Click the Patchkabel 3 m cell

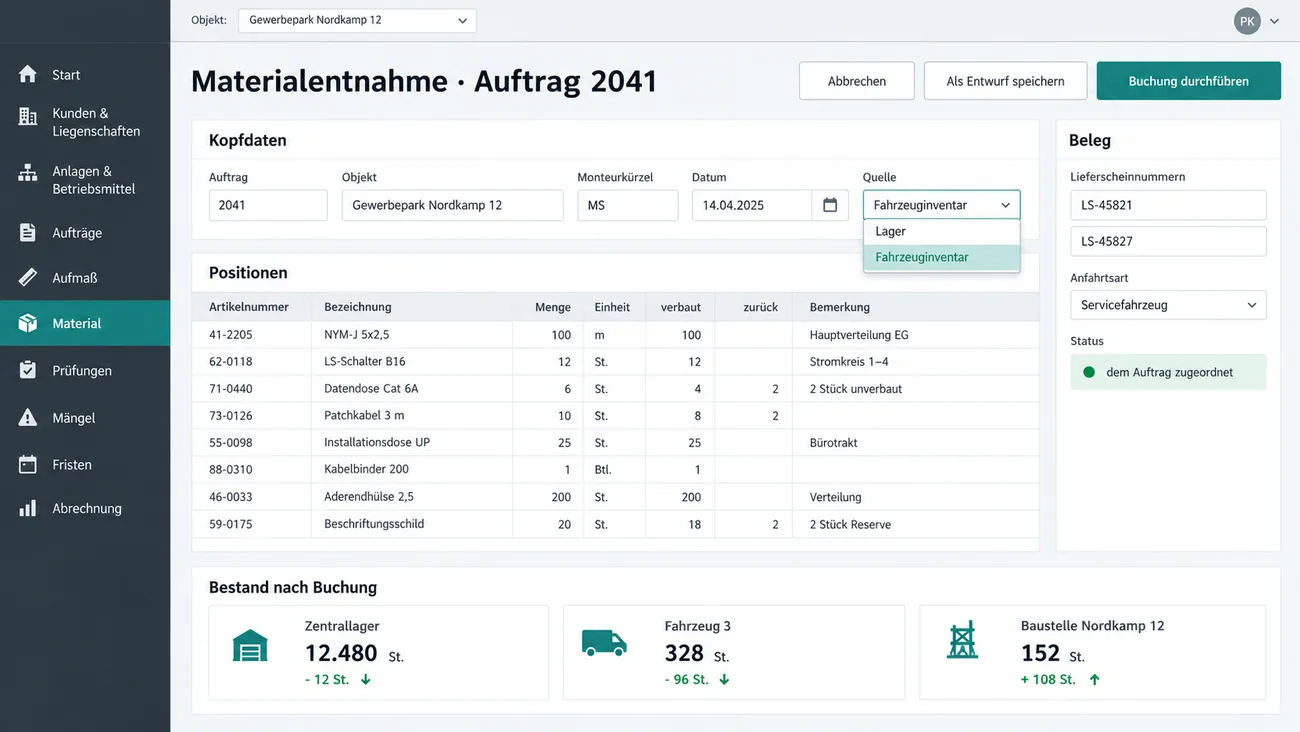pyautogui.click(x=364, y=415)
